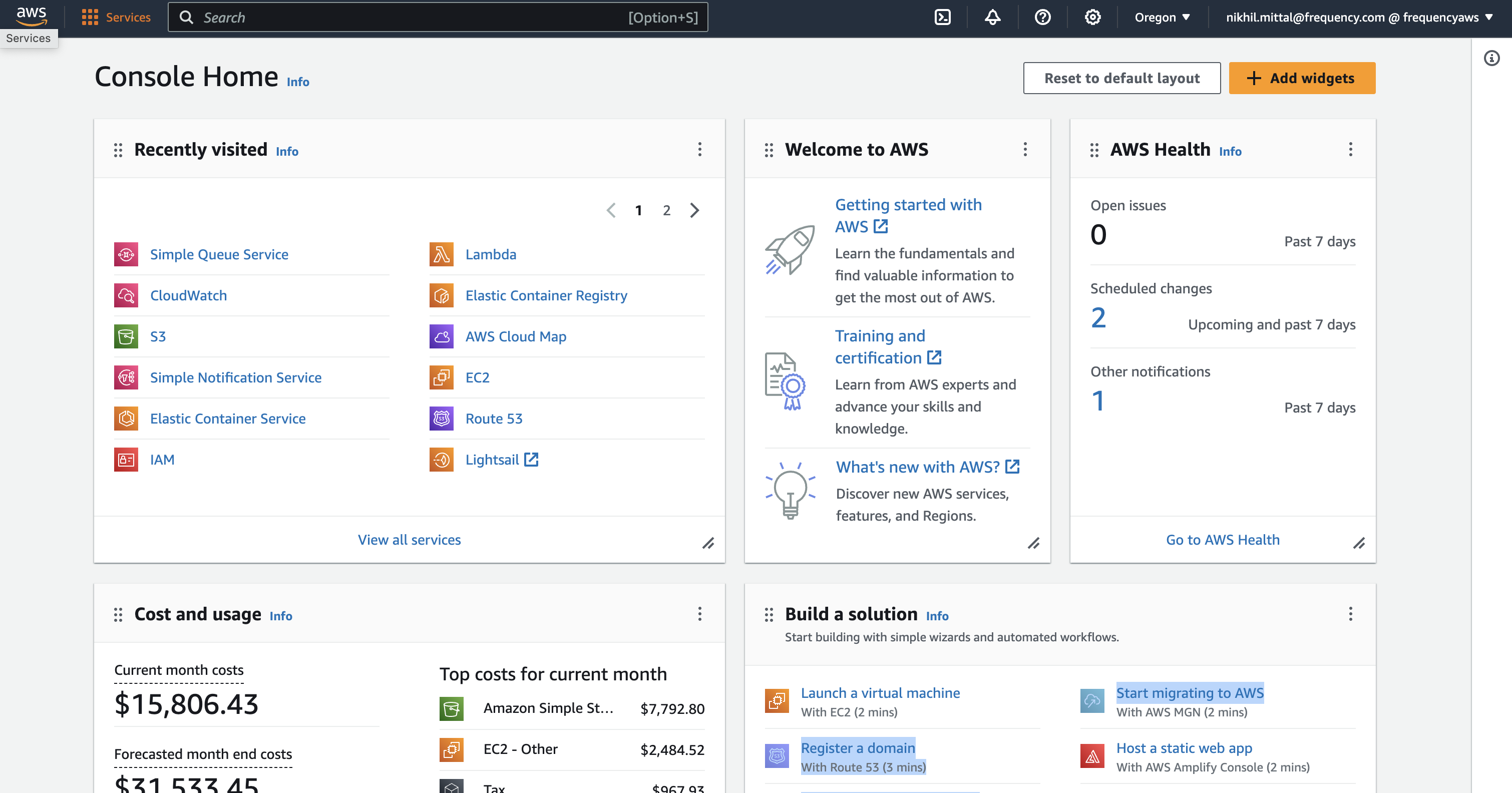
Task: Select page 1 of recently visited
Action: [x=639, y=210]
